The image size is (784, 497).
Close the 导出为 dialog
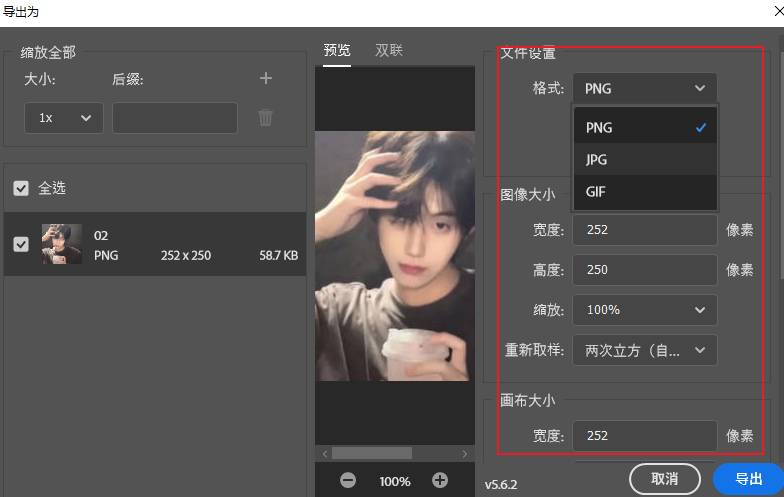[x=778, y=11]
